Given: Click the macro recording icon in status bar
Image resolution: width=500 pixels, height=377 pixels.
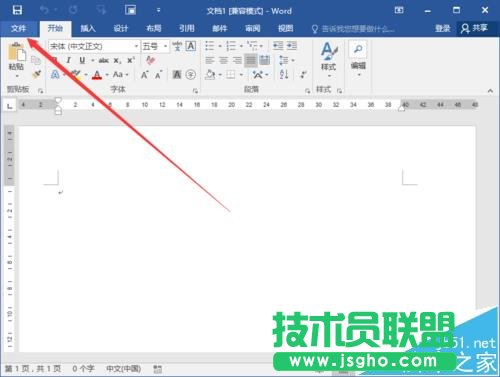Looking at the screenshot, I should (158, 369).
